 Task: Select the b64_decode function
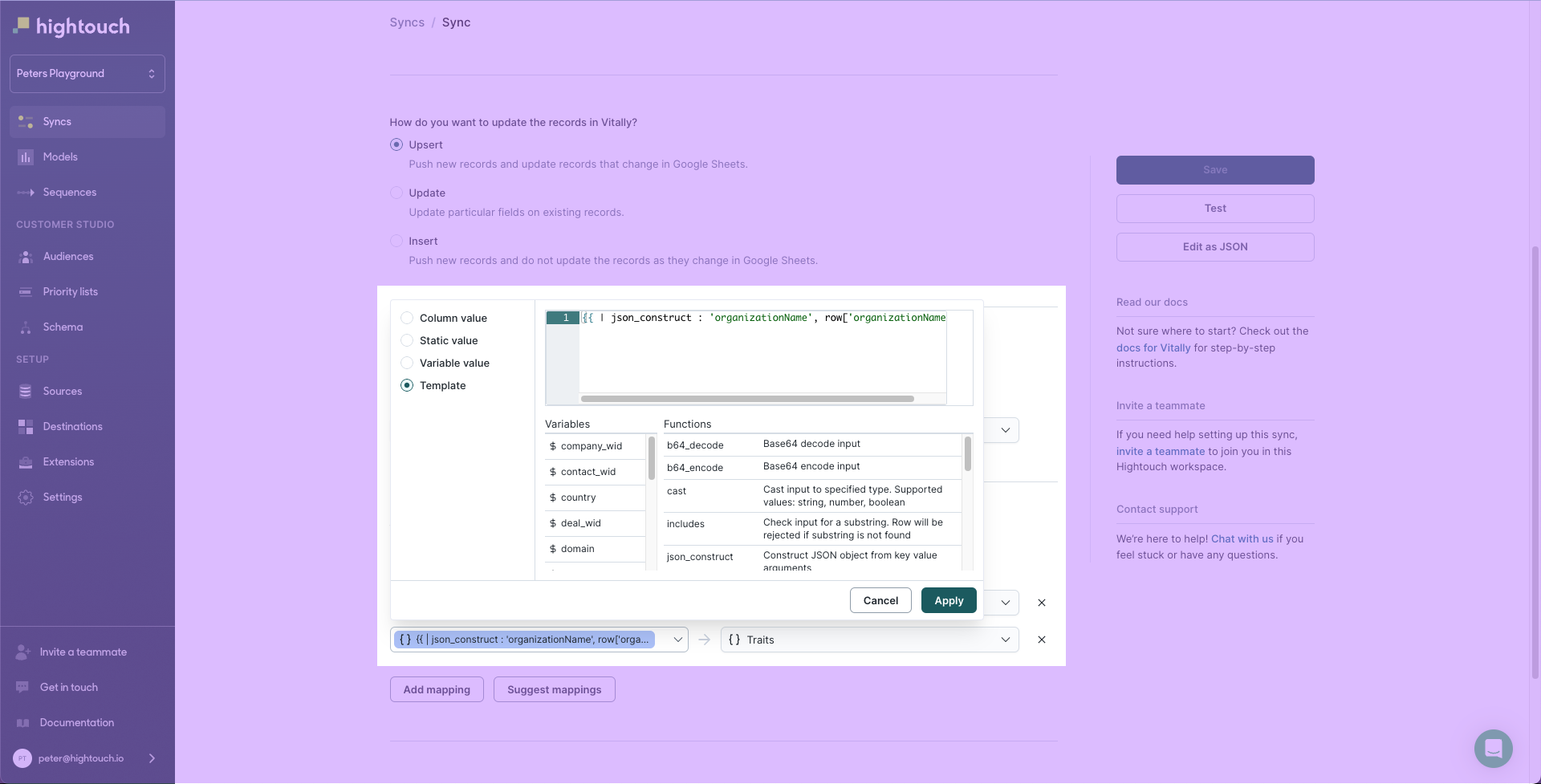[x=812, y=445]
